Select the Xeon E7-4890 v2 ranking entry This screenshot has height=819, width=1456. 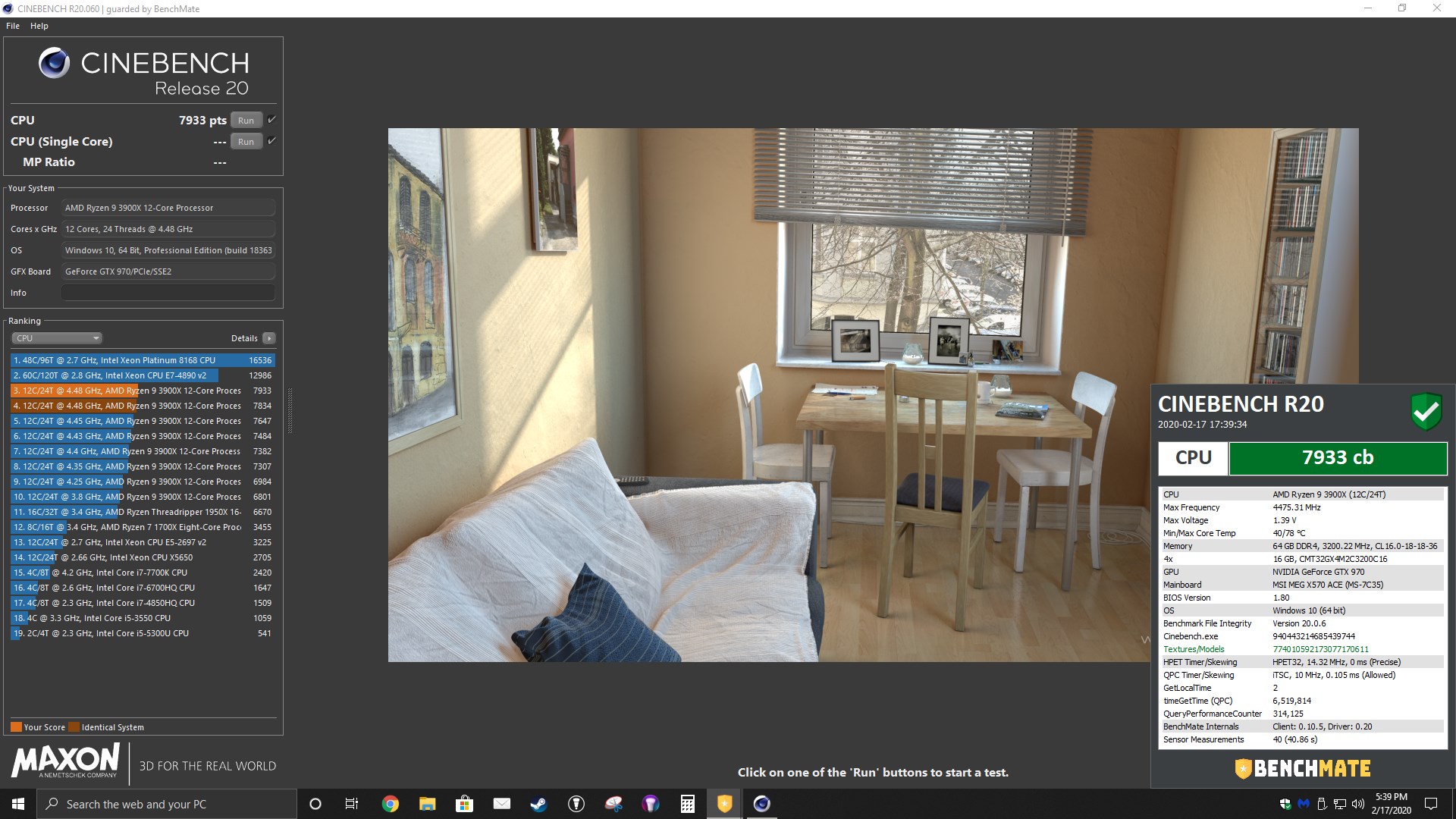pos(143,375)
